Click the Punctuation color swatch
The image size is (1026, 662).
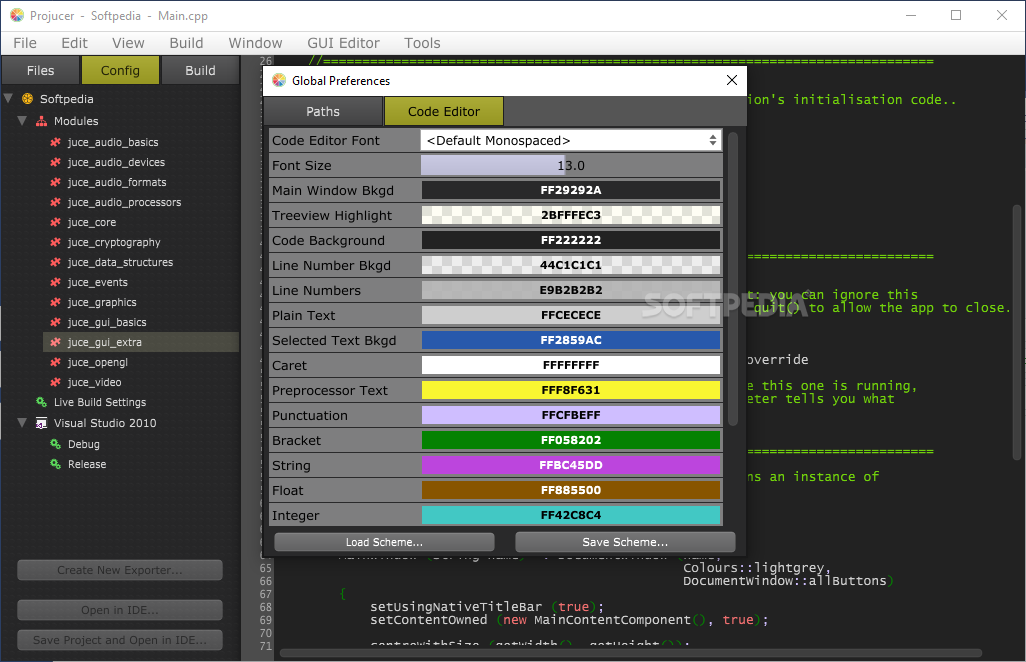[x=571, y=415]
